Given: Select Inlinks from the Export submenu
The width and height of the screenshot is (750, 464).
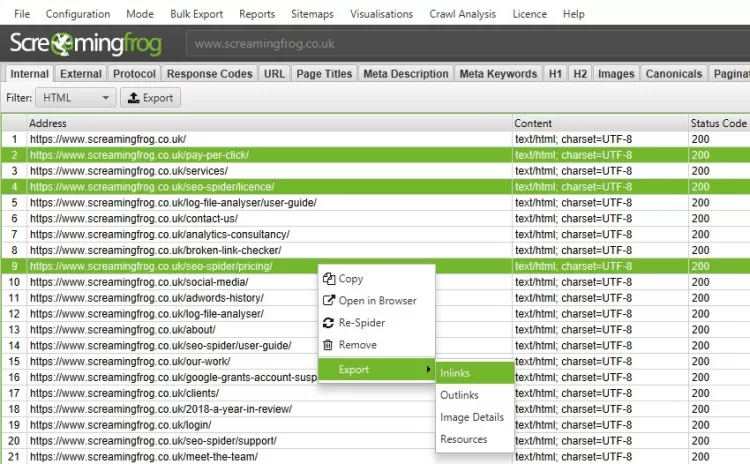Looking at the screenshot, I should point(455,373).
